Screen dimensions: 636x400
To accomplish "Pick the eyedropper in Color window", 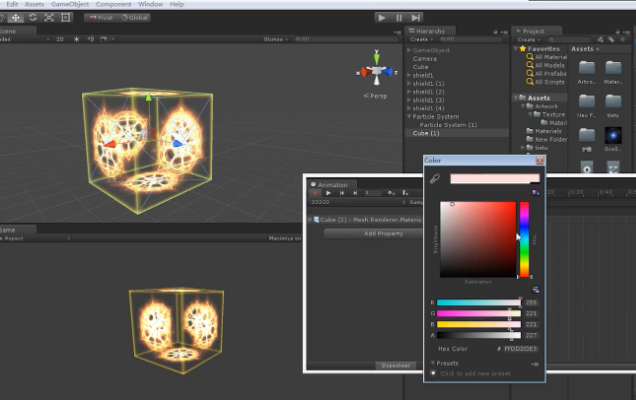I will [434, 179].
